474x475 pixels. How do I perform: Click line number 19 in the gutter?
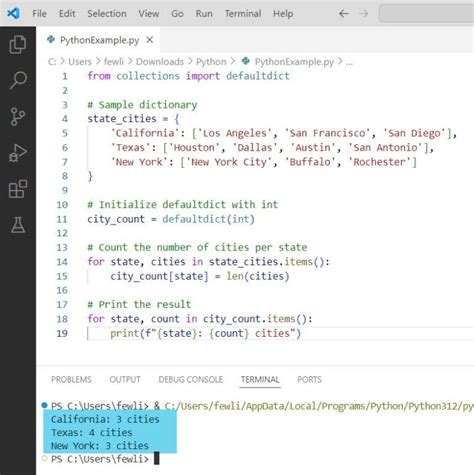tap(62, 333)
